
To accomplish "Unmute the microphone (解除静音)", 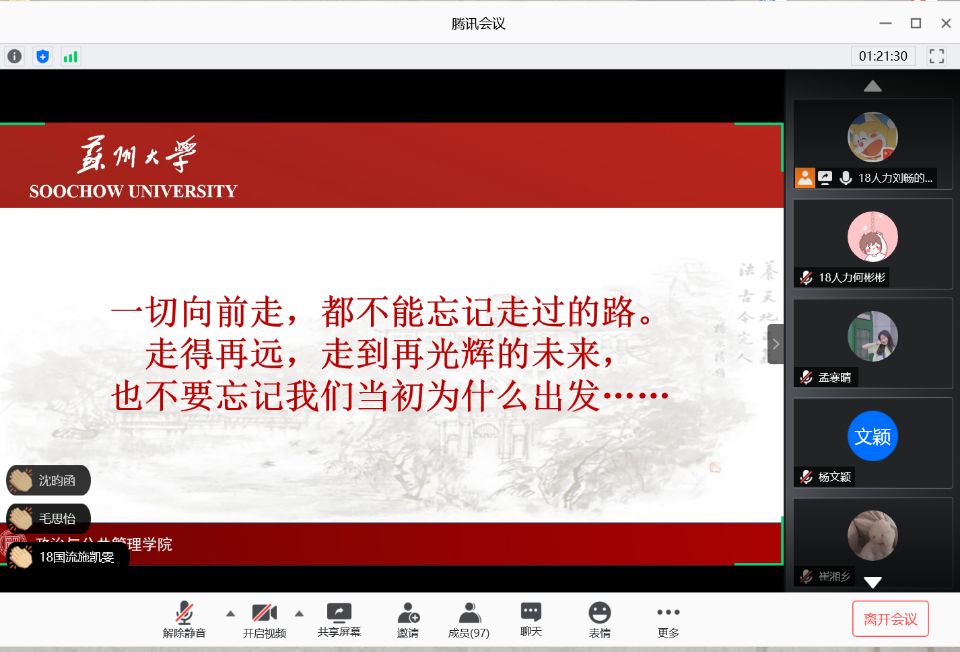I will click(184, 619).
